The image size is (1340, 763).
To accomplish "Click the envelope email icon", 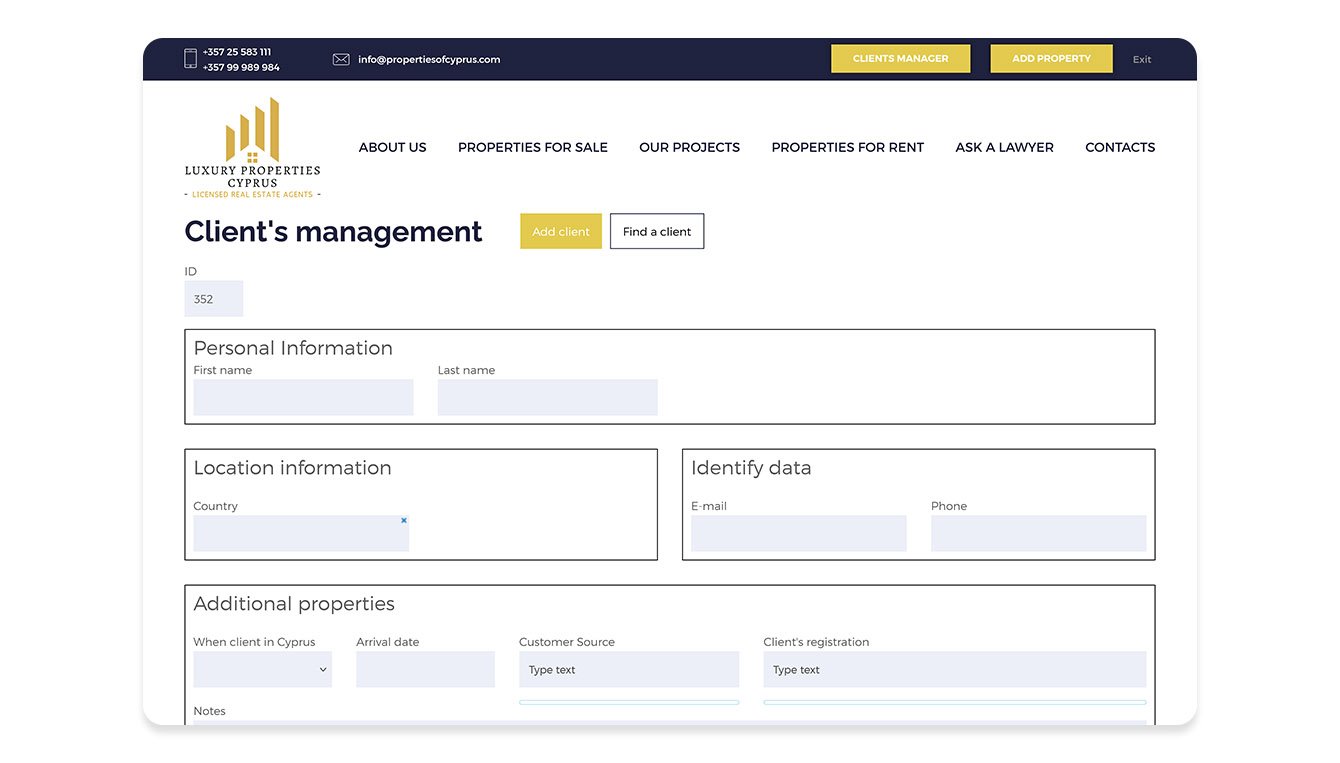I will [x=341, y=59].
